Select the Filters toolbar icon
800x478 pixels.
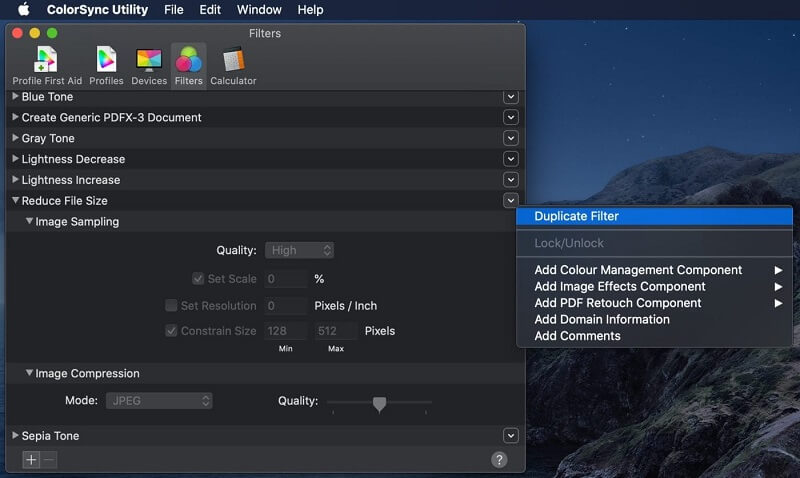(x=188, y=65)
